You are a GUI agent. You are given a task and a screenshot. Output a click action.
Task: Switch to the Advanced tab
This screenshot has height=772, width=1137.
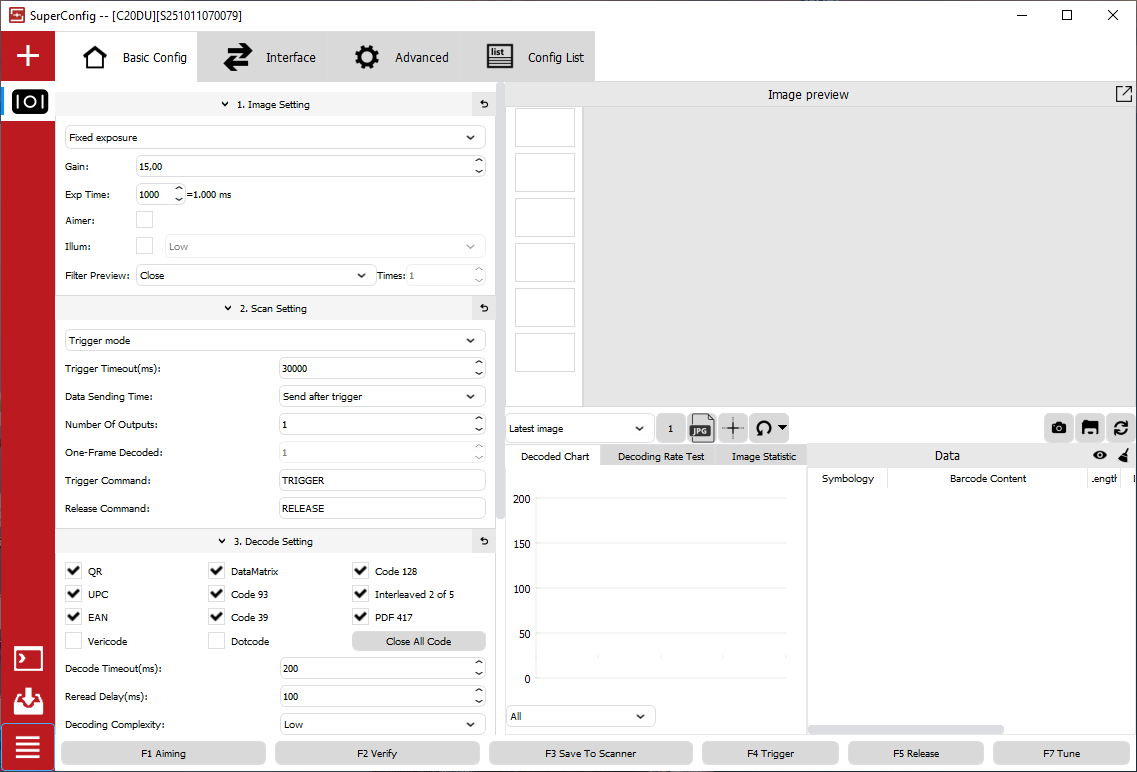tap(402, 57)
